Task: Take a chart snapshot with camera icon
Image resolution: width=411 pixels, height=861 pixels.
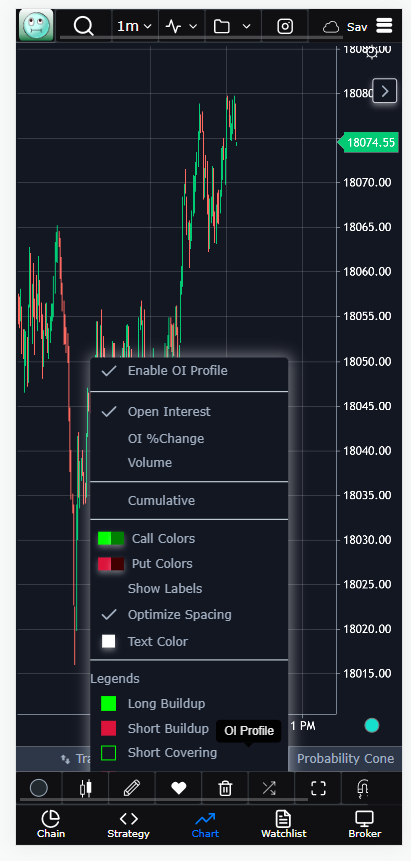Action: click(285, 26)
